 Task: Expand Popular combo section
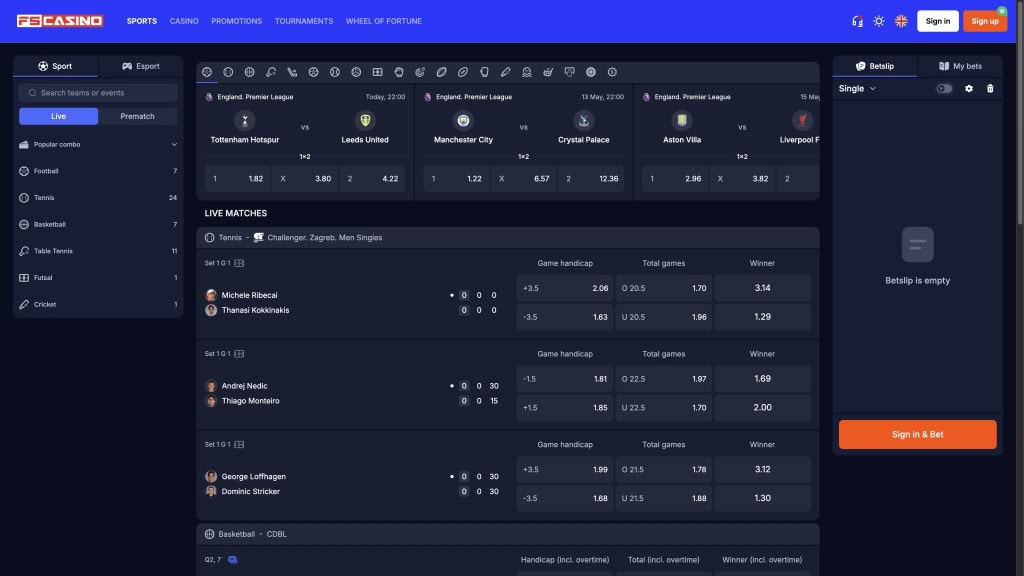pos(98,144)
